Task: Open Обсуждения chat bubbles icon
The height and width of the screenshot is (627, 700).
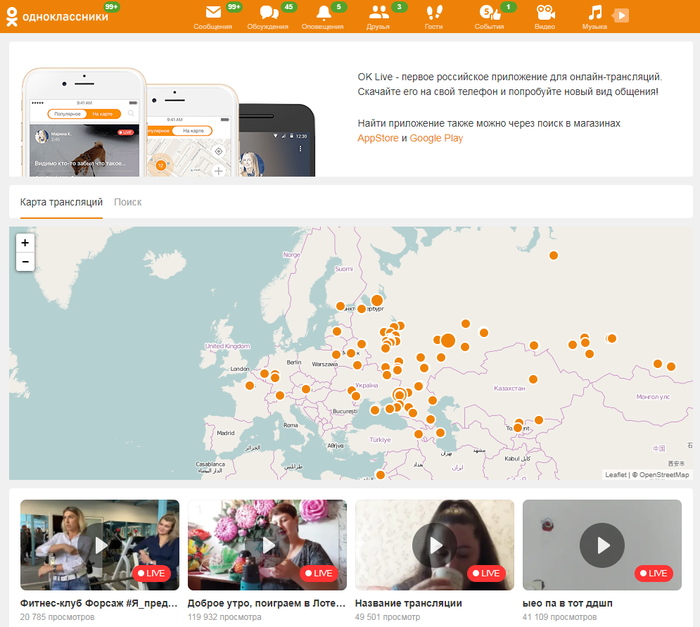Action: coord(267,13)
